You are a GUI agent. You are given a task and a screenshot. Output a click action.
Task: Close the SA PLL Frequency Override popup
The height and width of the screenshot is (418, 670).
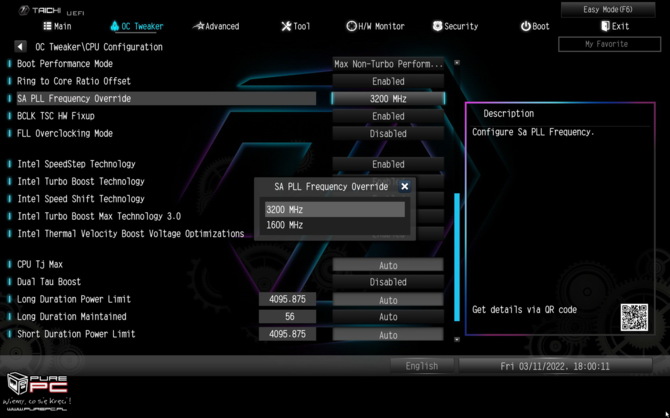point(405,186)
